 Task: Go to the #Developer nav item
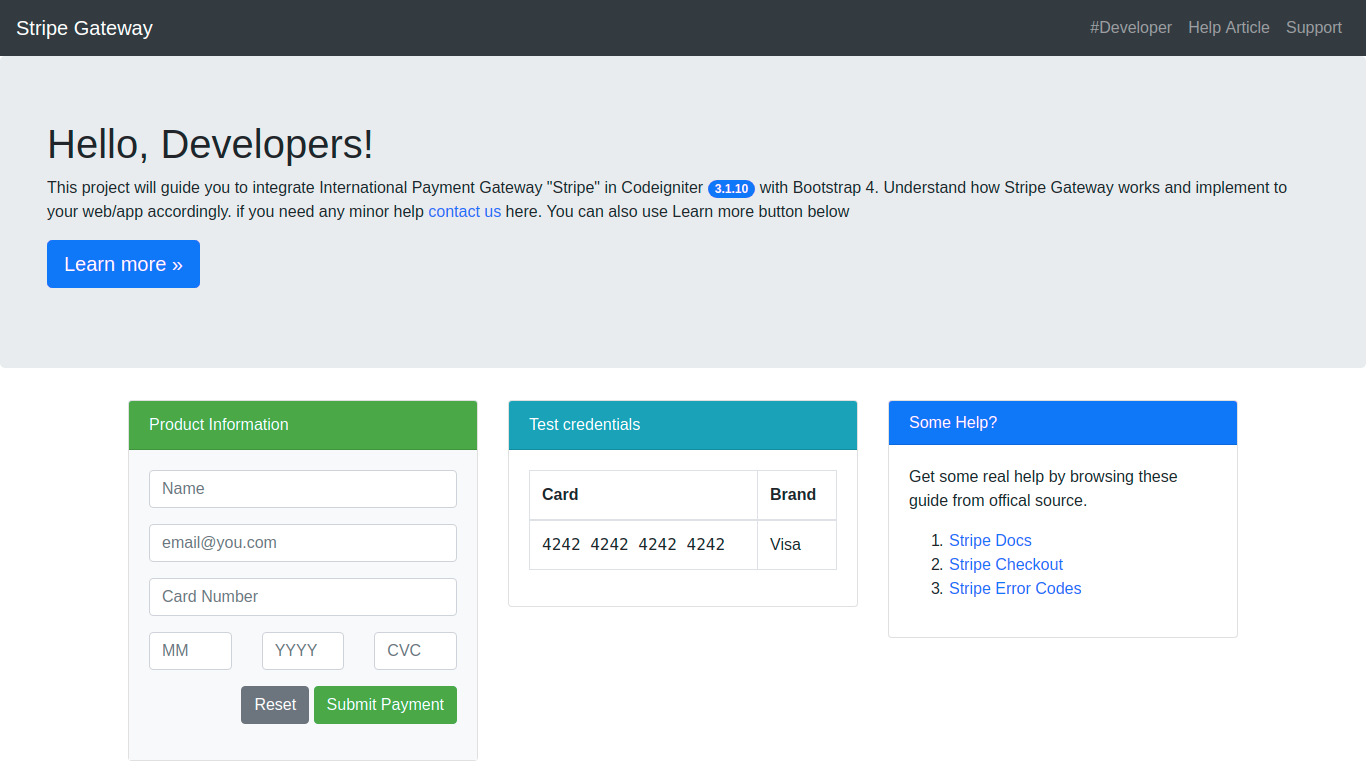(x=1131, y=28)
